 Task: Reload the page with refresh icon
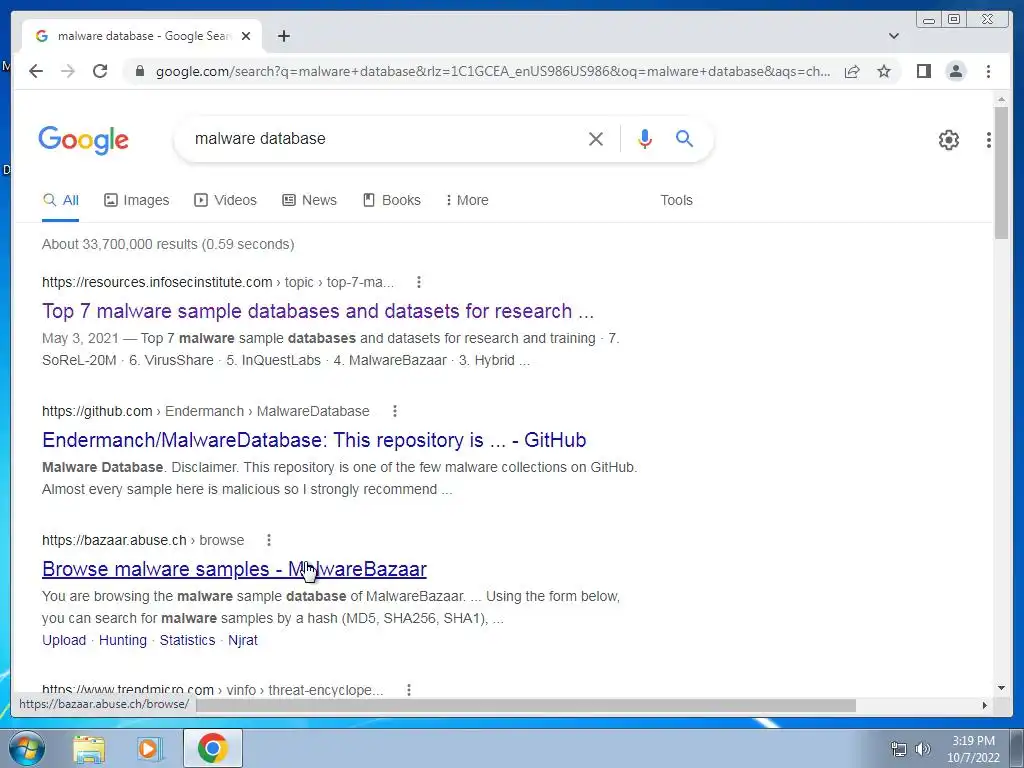click(x=100, y=71)
